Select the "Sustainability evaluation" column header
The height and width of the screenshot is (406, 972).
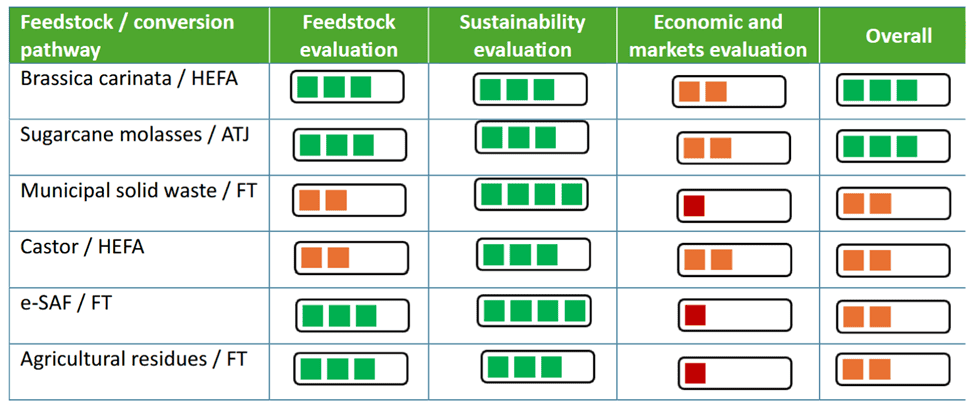530,36
